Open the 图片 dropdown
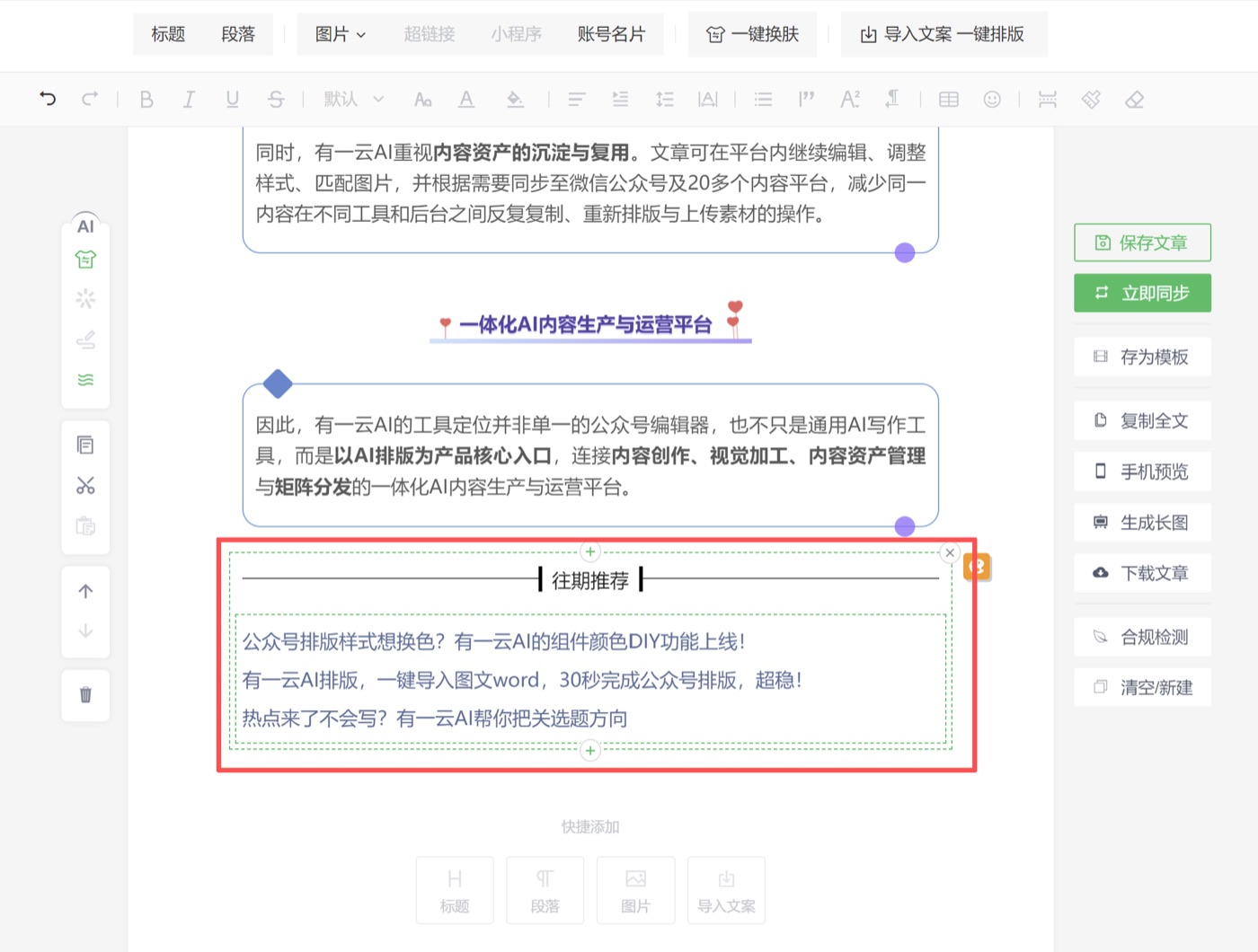Viewport: 1258px width, 952px height. coord(341,34)
